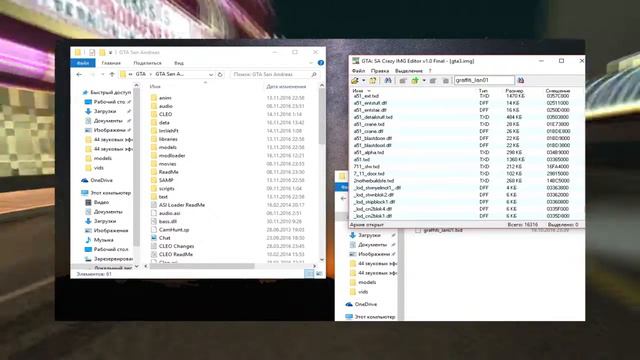Sort by the Смещение column header

point(558,91)
